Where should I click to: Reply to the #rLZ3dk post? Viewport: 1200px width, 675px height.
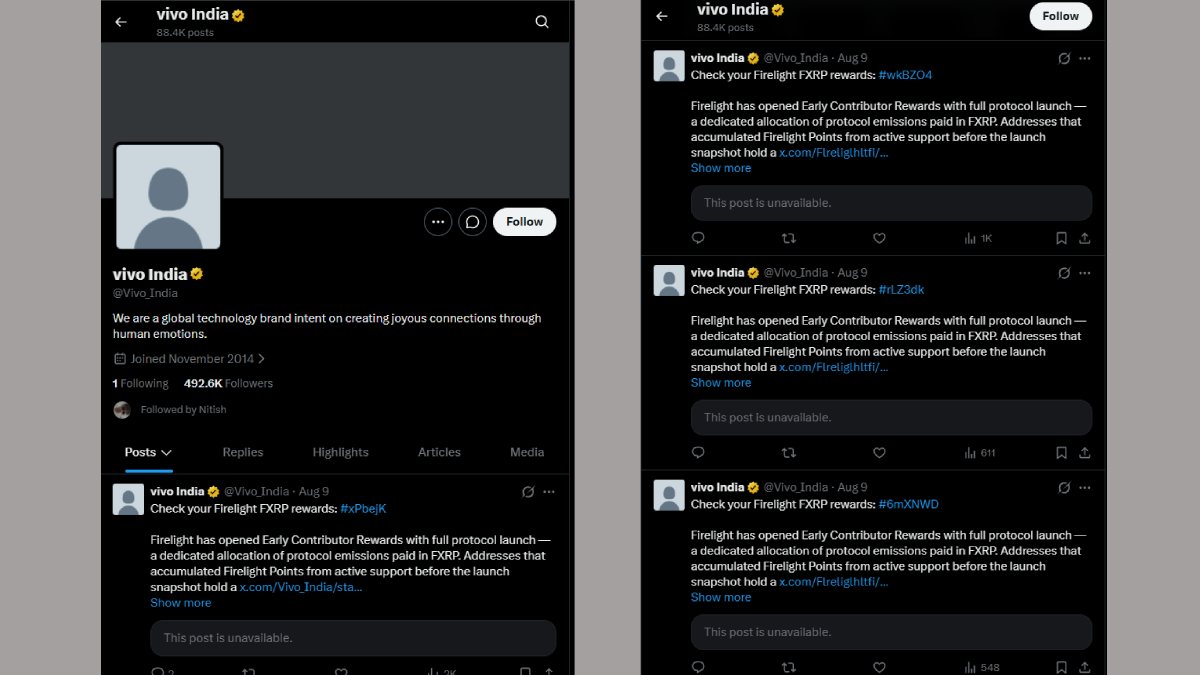click(x=698, y=453)
